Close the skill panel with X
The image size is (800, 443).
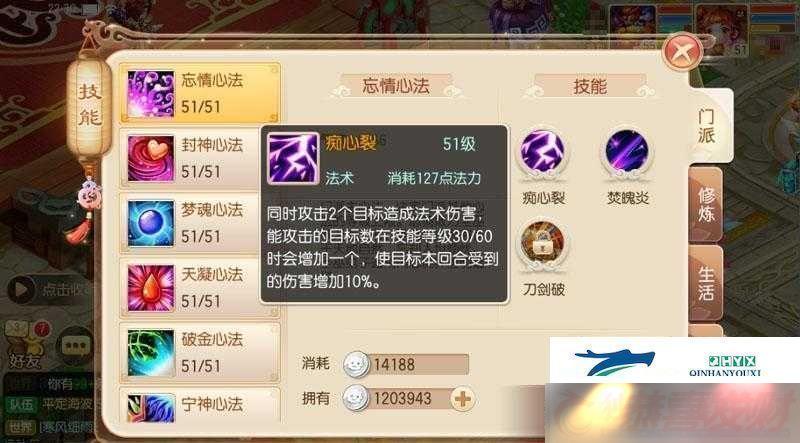click(682, 52)
